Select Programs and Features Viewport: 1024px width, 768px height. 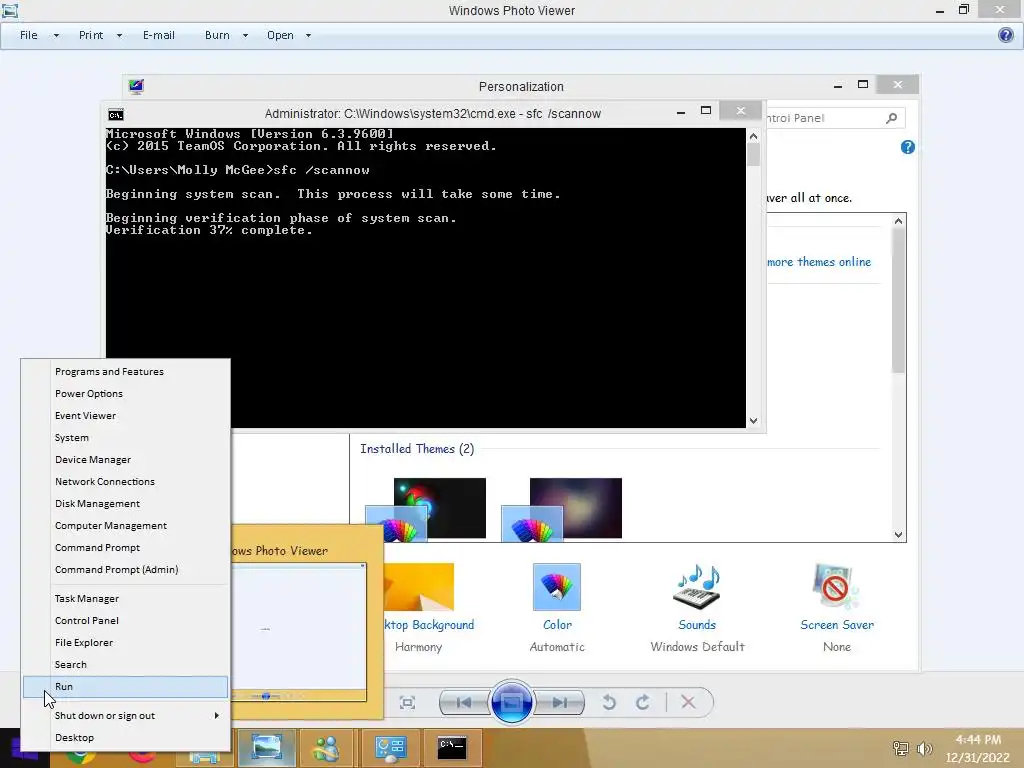point(125,372)
